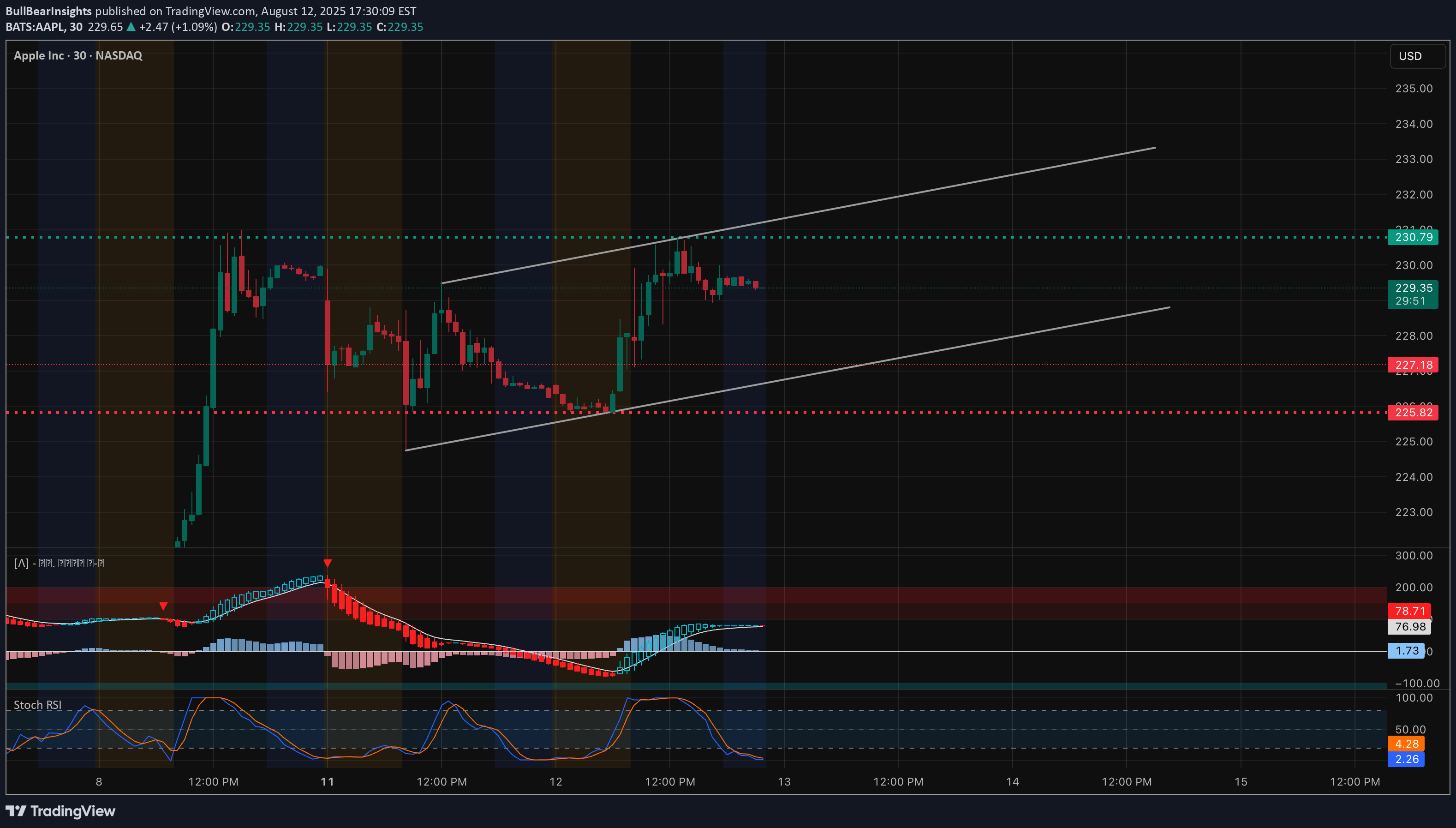Click the TradingView logo
1456x828 pixels.
(x=60, y=811)
